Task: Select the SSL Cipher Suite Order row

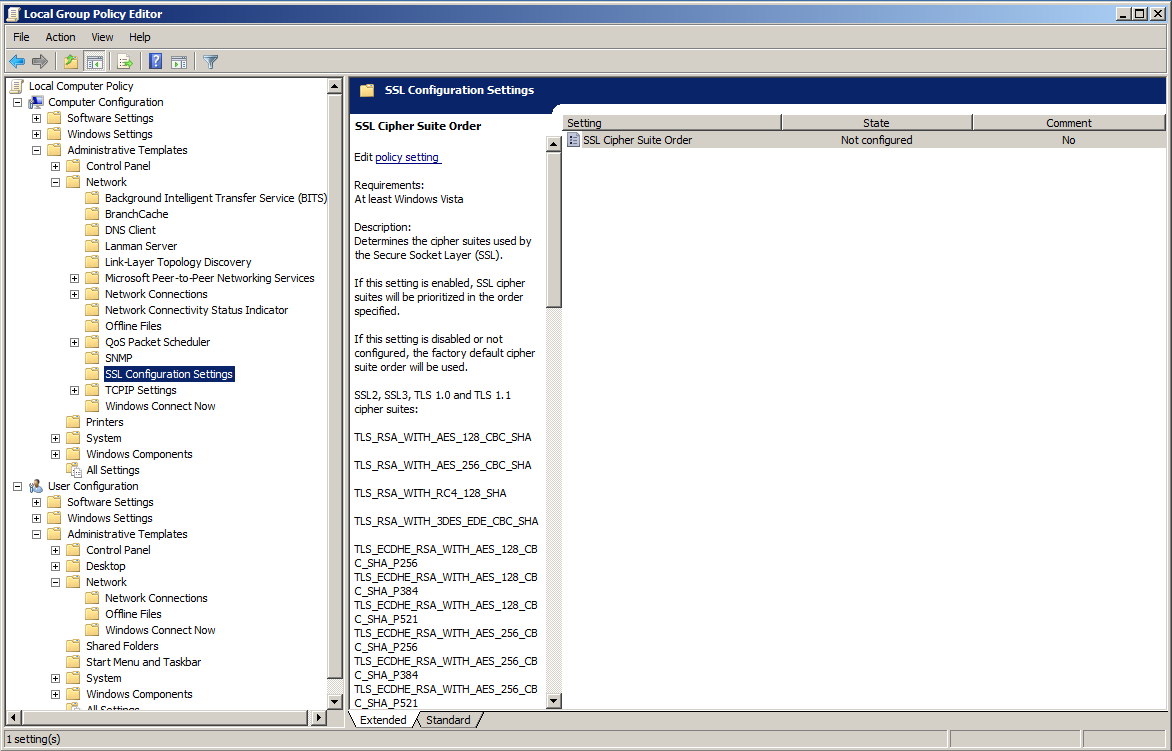Action: (x=864, y=140)
